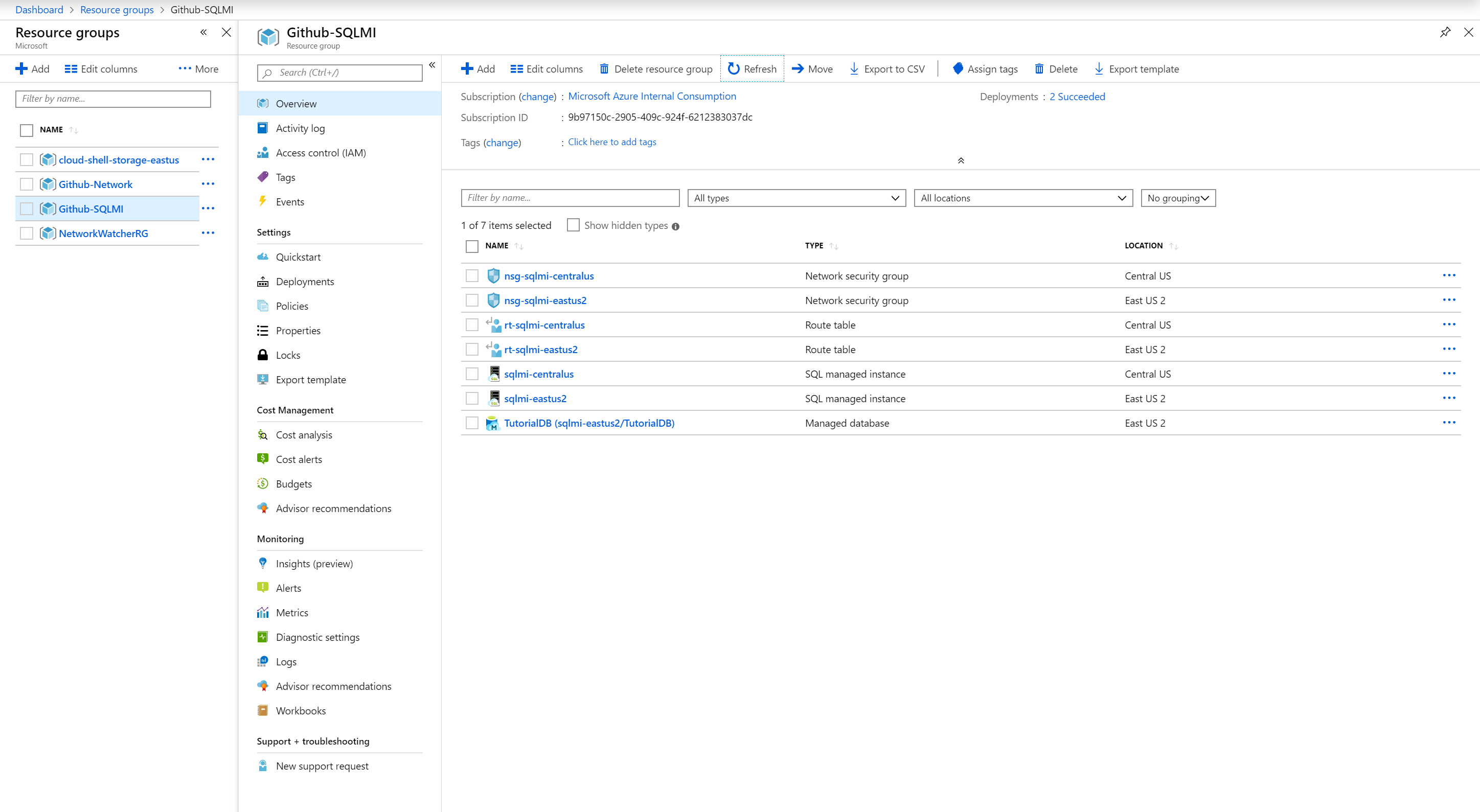Check the rt-sqlmi-eastus2 row checkbox
Screen dimensions: 1480x812
click(472, 349)
